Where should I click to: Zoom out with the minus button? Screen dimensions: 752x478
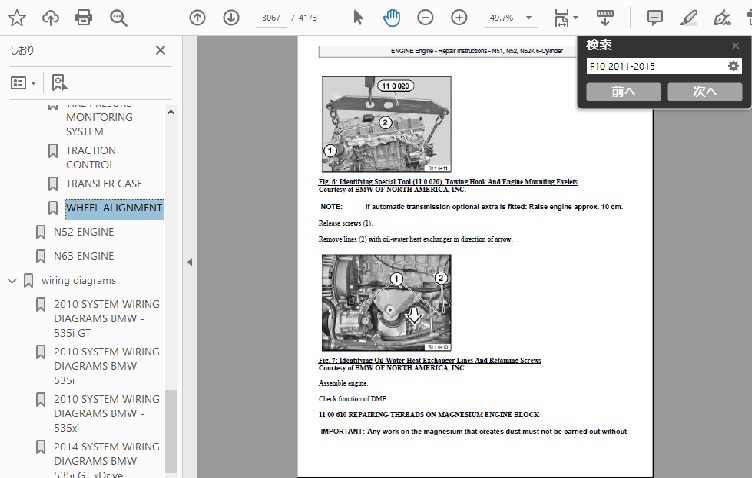425,17
